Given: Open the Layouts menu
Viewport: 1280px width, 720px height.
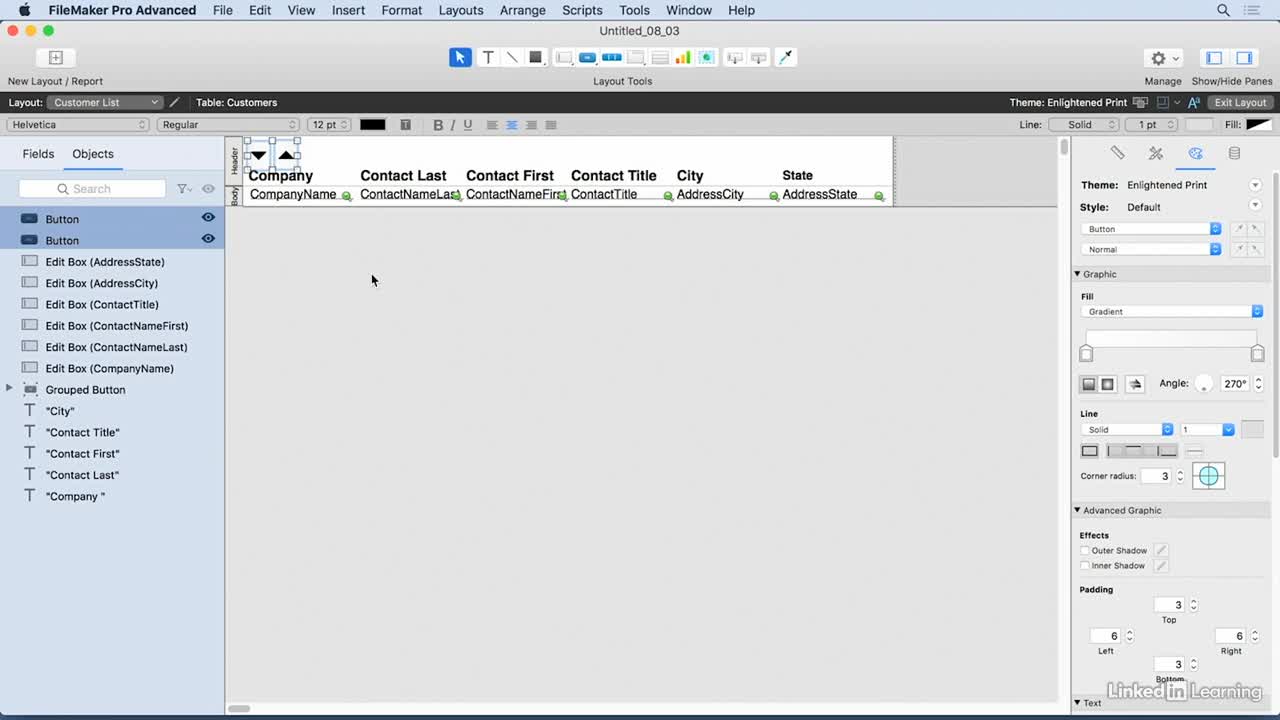Looking at the screenshot, I should click(461, 10).
